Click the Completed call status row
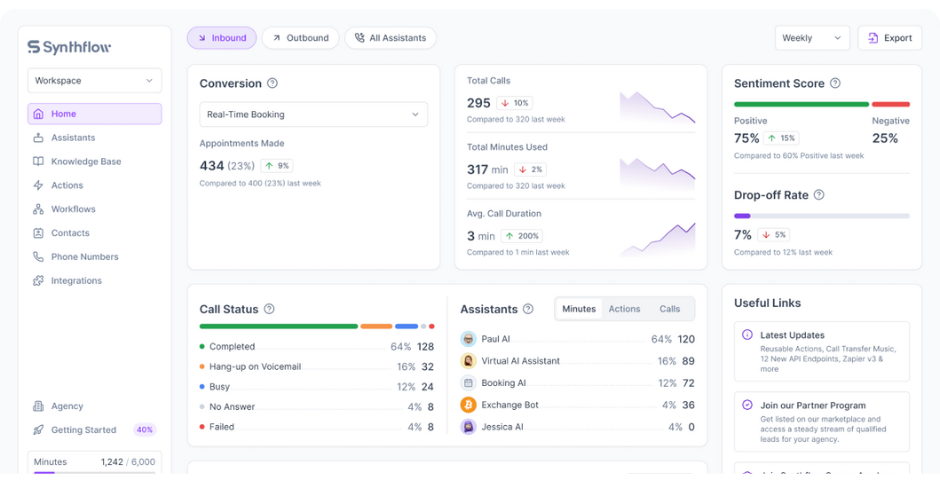 coord(317,347)
